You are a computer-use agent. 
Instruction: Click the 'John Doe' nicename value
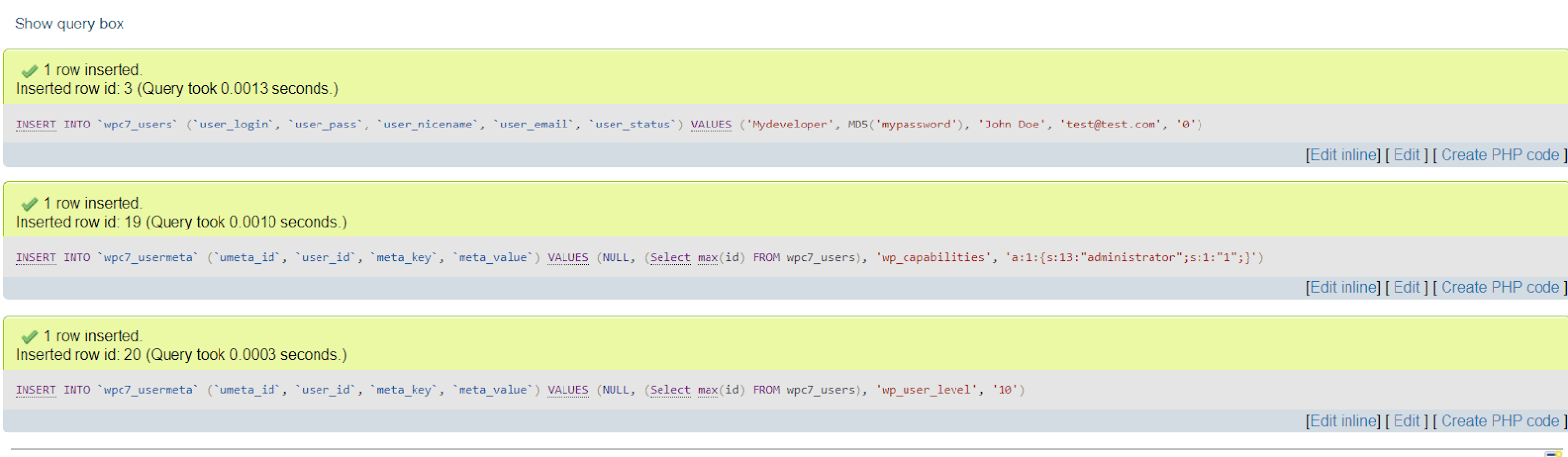1012,125
